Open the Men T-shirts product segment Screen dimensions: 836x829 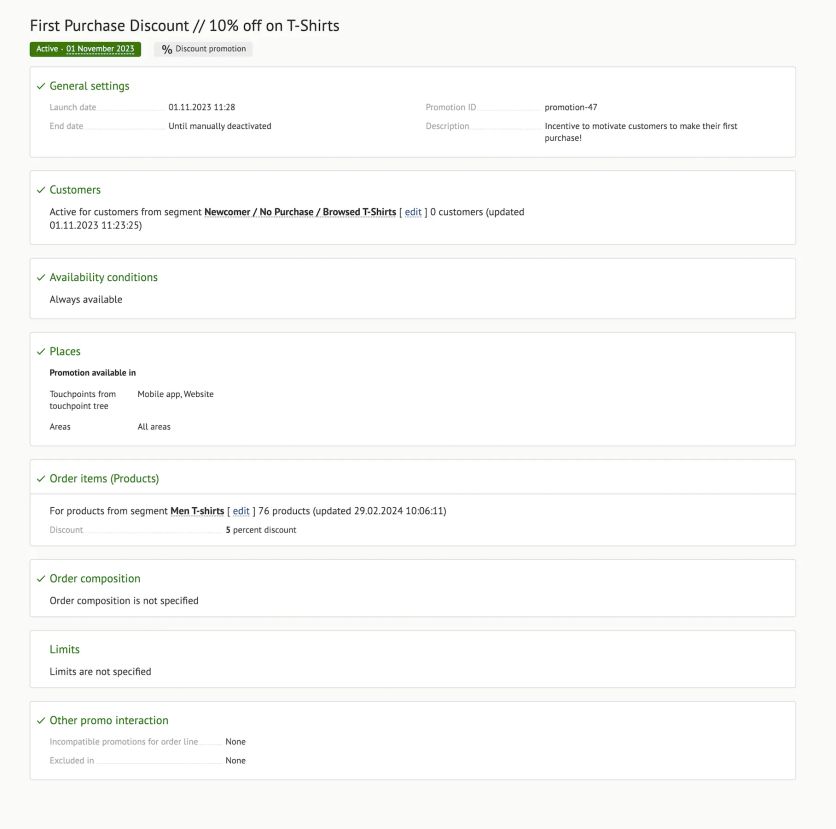pos(197,511)
